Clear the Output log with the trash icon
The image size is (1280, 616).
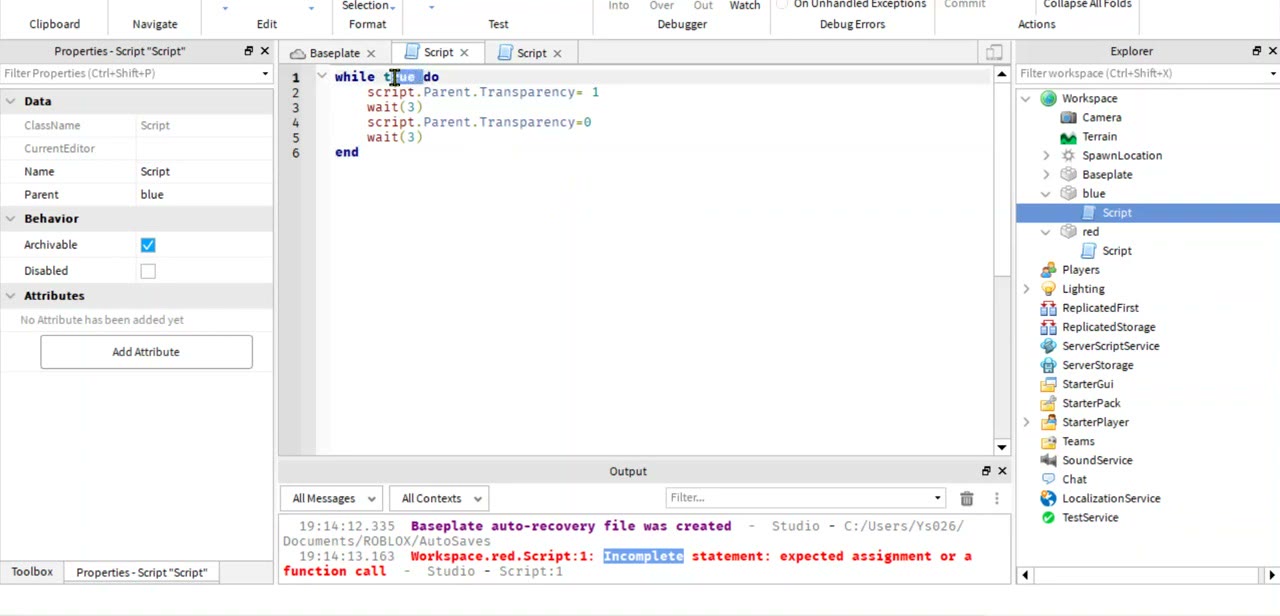click(967, 498)
